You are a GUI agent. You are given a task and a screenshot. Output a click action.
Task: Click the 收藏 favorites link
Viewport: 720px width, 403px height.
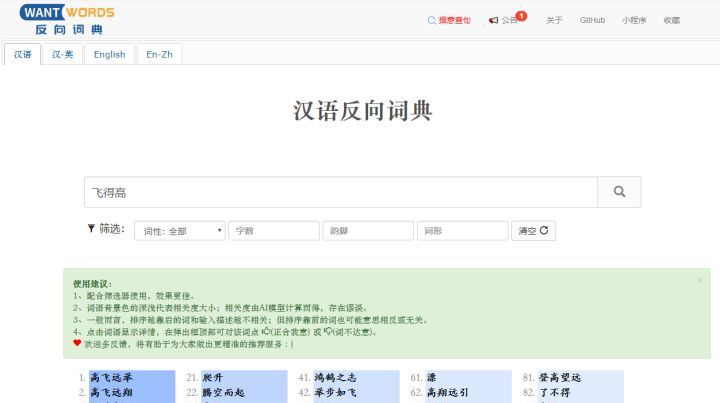[x=671, y=20]
